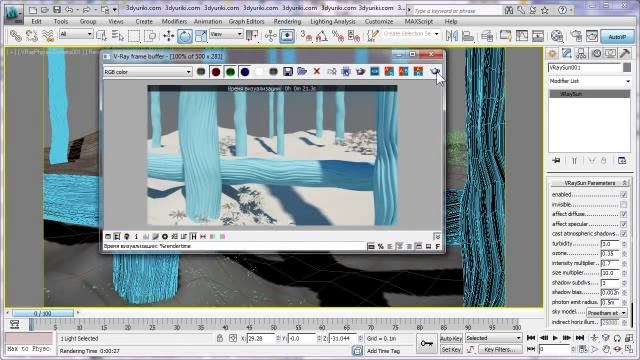Open the Selected key filter dropdown
This screenshot has width=640, height=360.
click(x=493, y=338)
